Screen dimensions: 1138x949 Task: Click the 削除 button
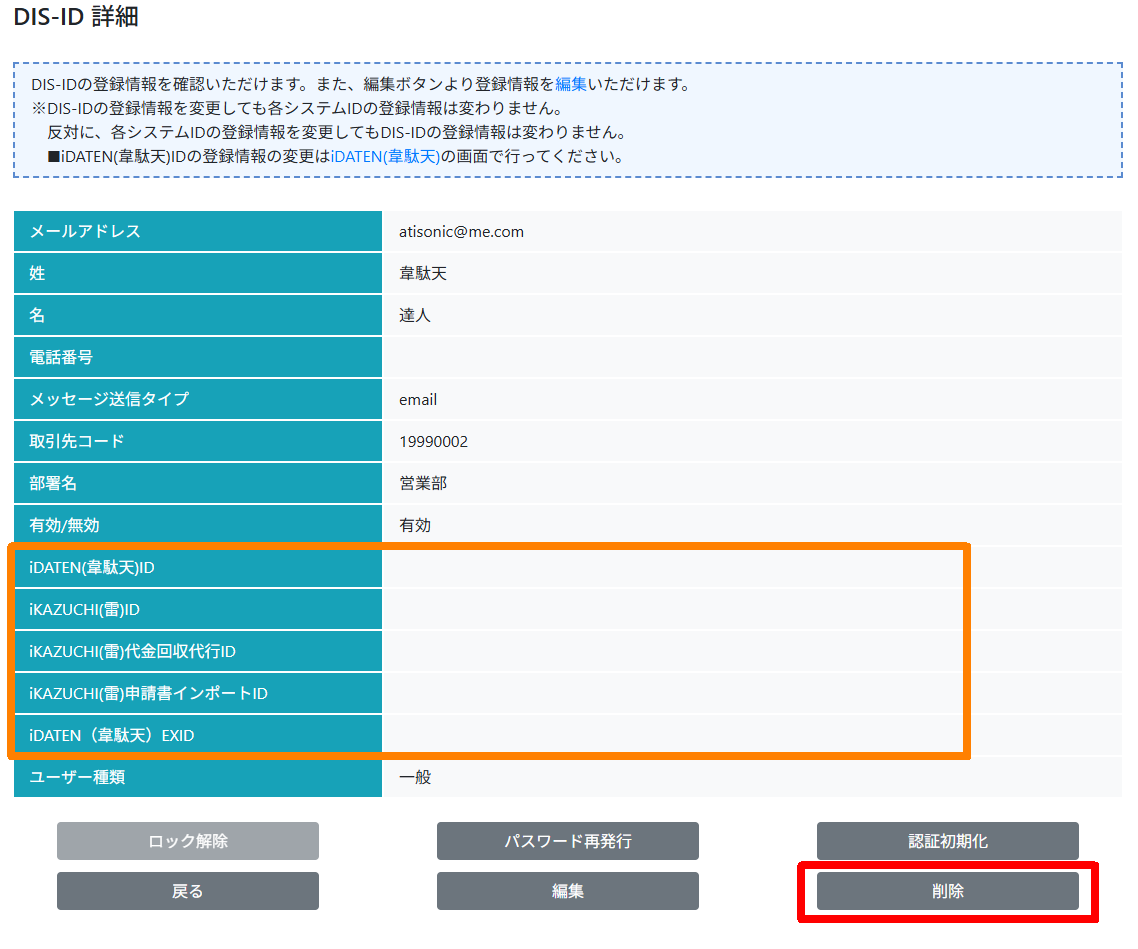(947, 891)
